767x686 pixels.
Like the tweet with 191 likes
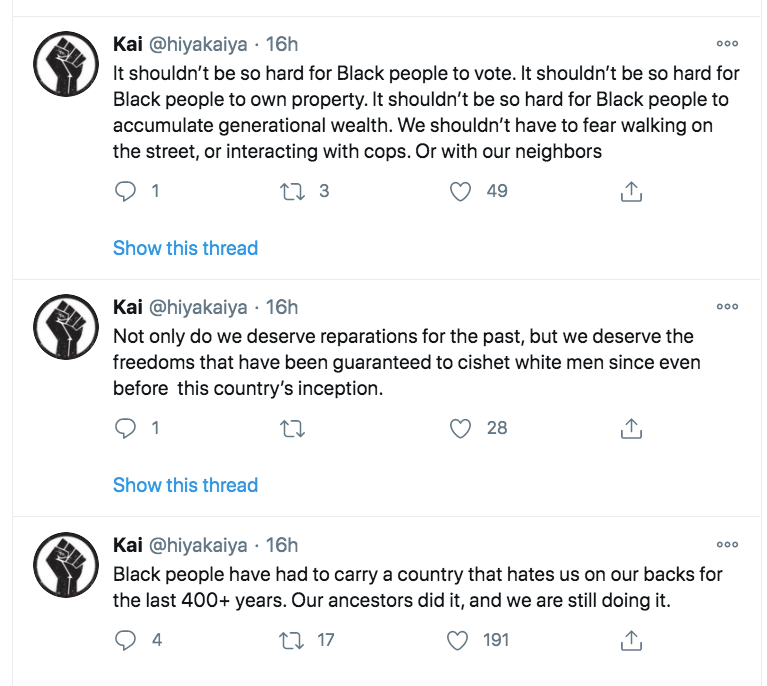coord(460,639)
